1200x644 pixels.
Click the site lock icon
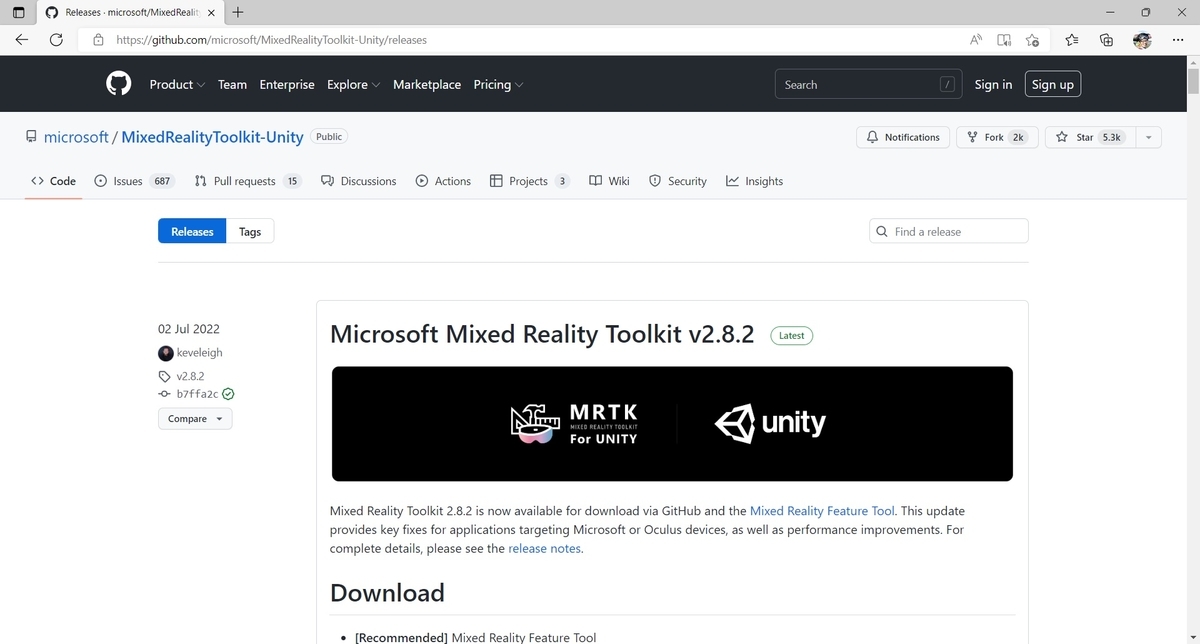pos(98,40)
